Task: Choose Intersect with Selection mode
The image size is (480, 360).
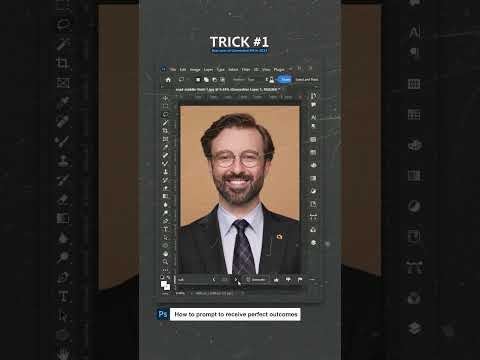Action: coord(222,80)
